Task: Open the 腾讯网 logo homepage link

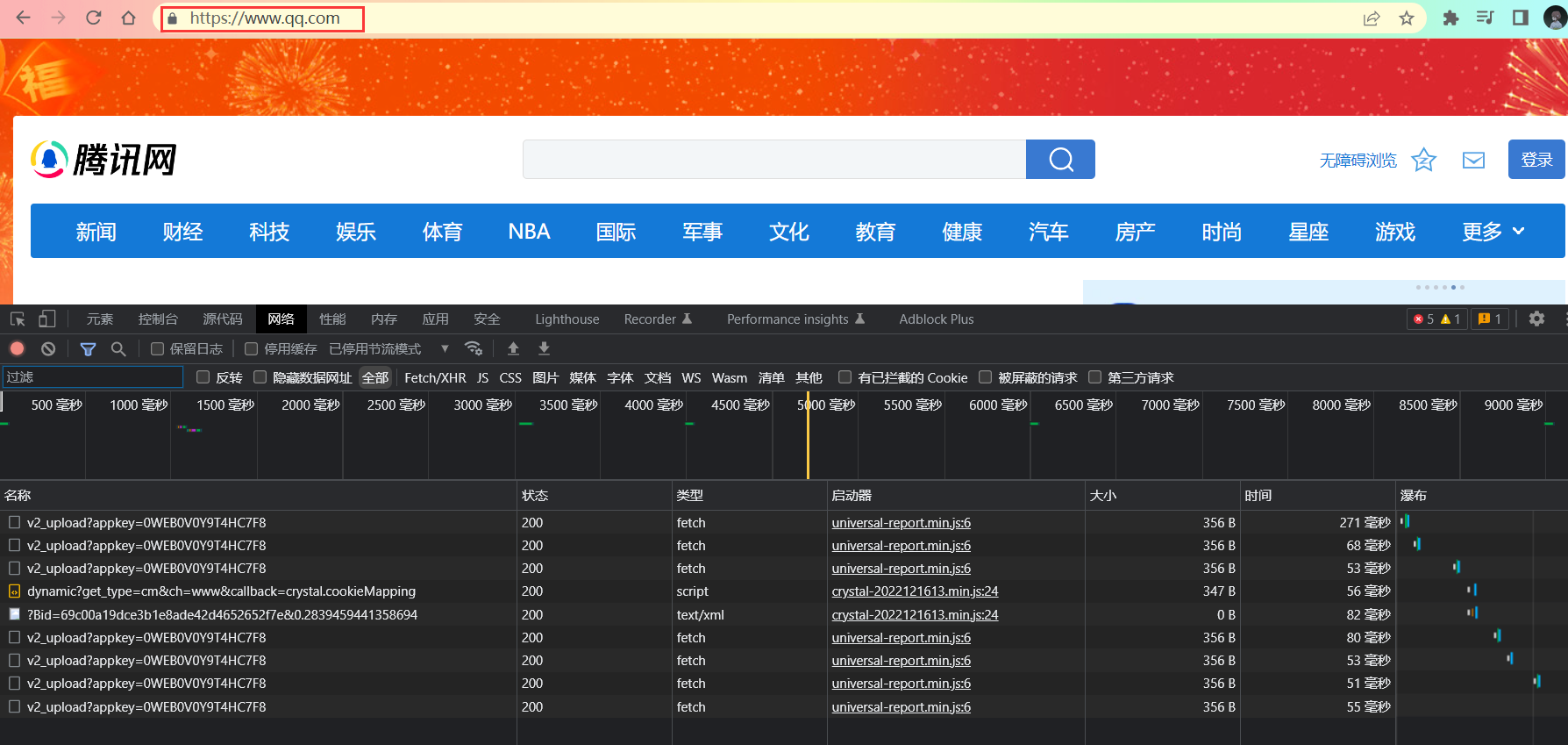Action: tap(104, 160)
